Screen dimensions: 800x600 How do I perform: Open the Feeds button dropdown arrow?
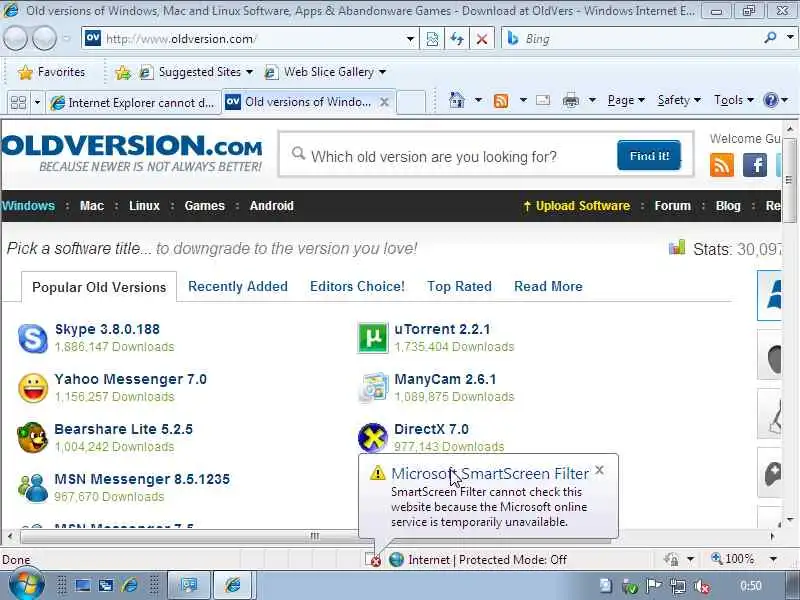pos(523,100)
